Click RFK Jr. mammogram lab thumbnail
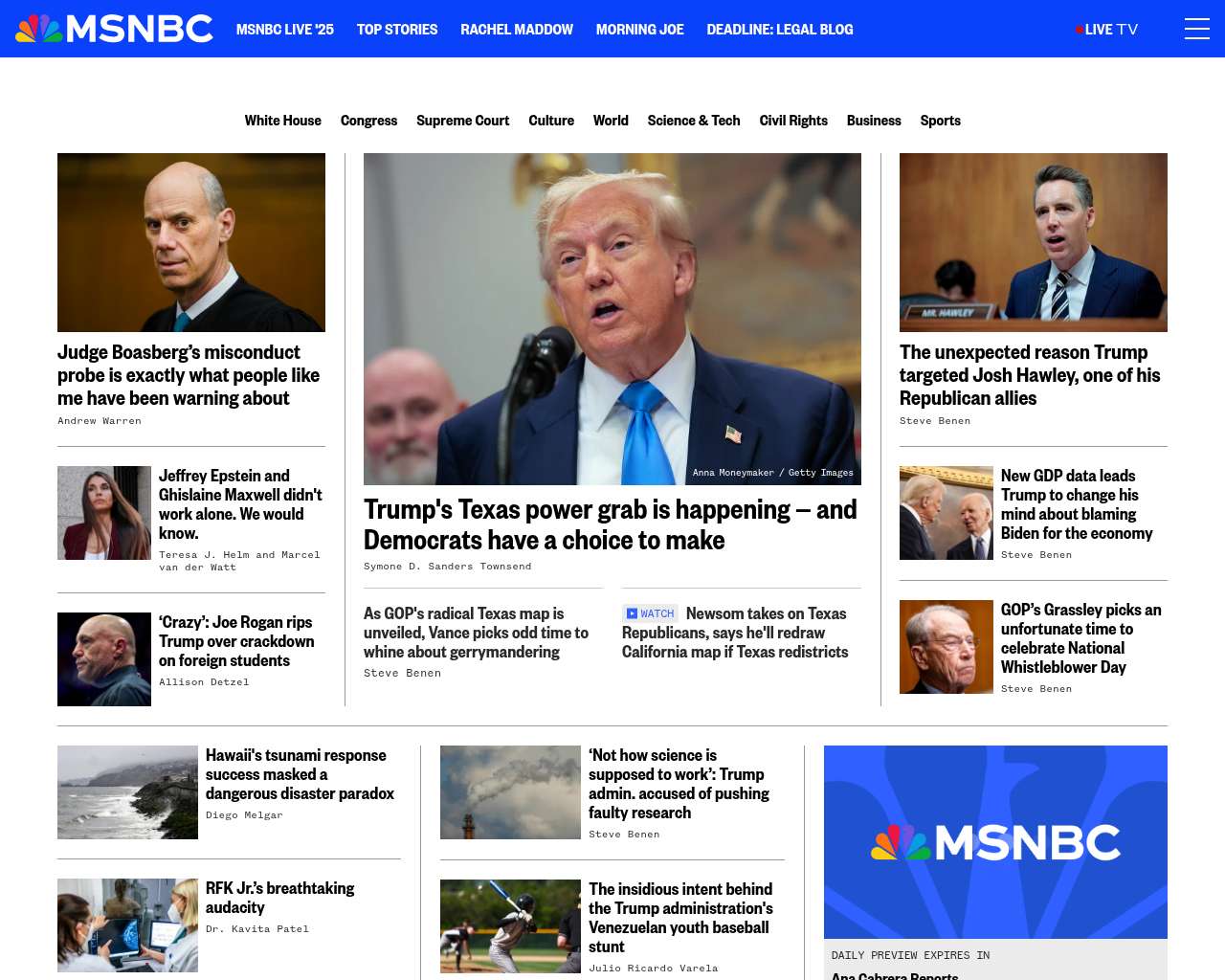The width and height of the screenshot is (1225, 980). click(127, 925)
